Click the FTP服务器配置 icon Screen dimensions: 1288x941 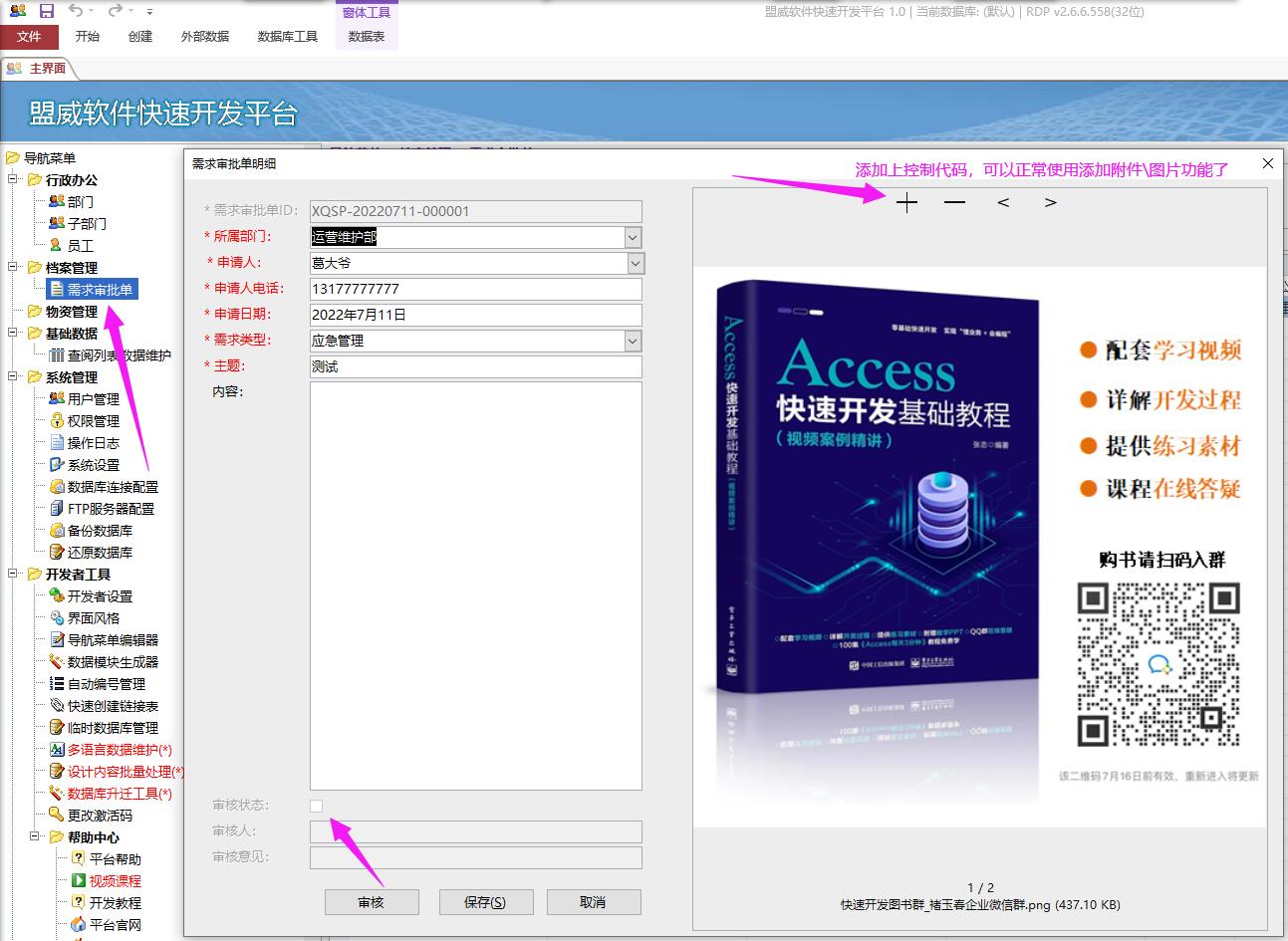(57, 508)
